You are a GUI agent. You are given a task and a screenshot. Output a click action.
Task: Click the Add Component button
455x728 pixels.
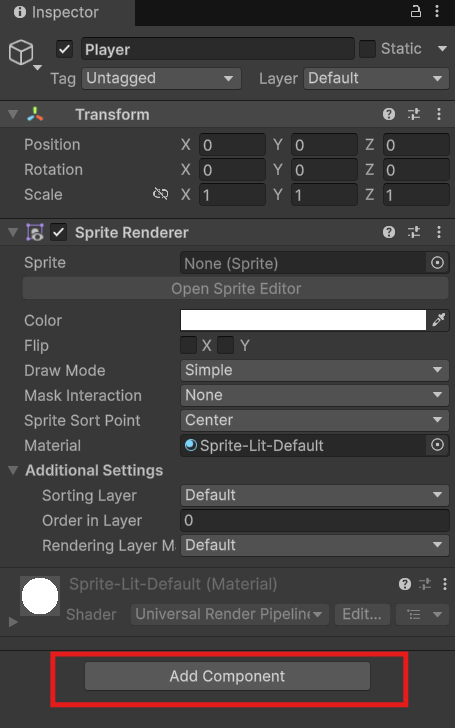[x=227, y=676]
